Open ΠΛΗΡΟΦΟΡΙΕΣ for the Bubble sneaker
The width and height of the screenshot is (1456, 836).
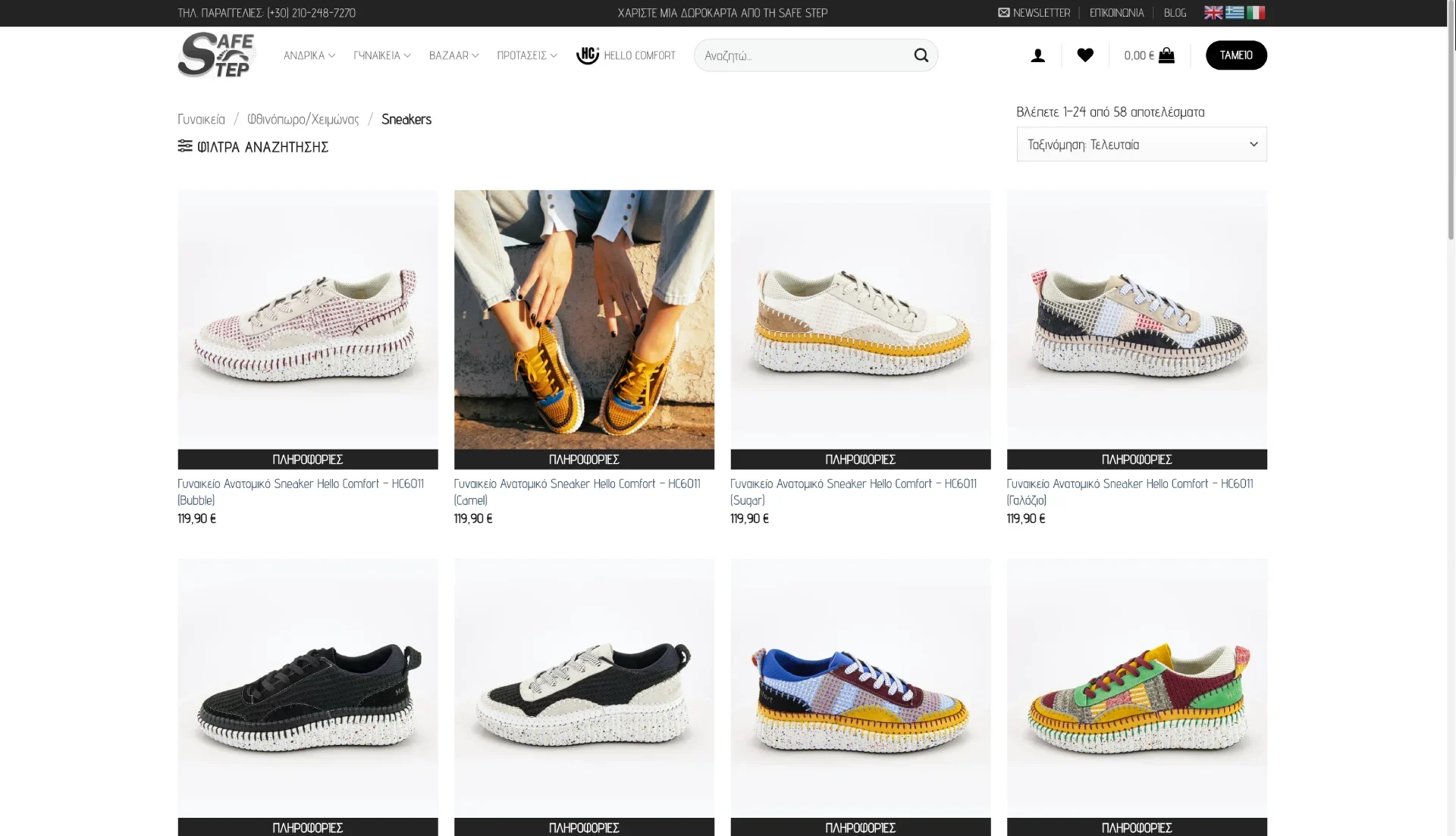pos(307,459)
